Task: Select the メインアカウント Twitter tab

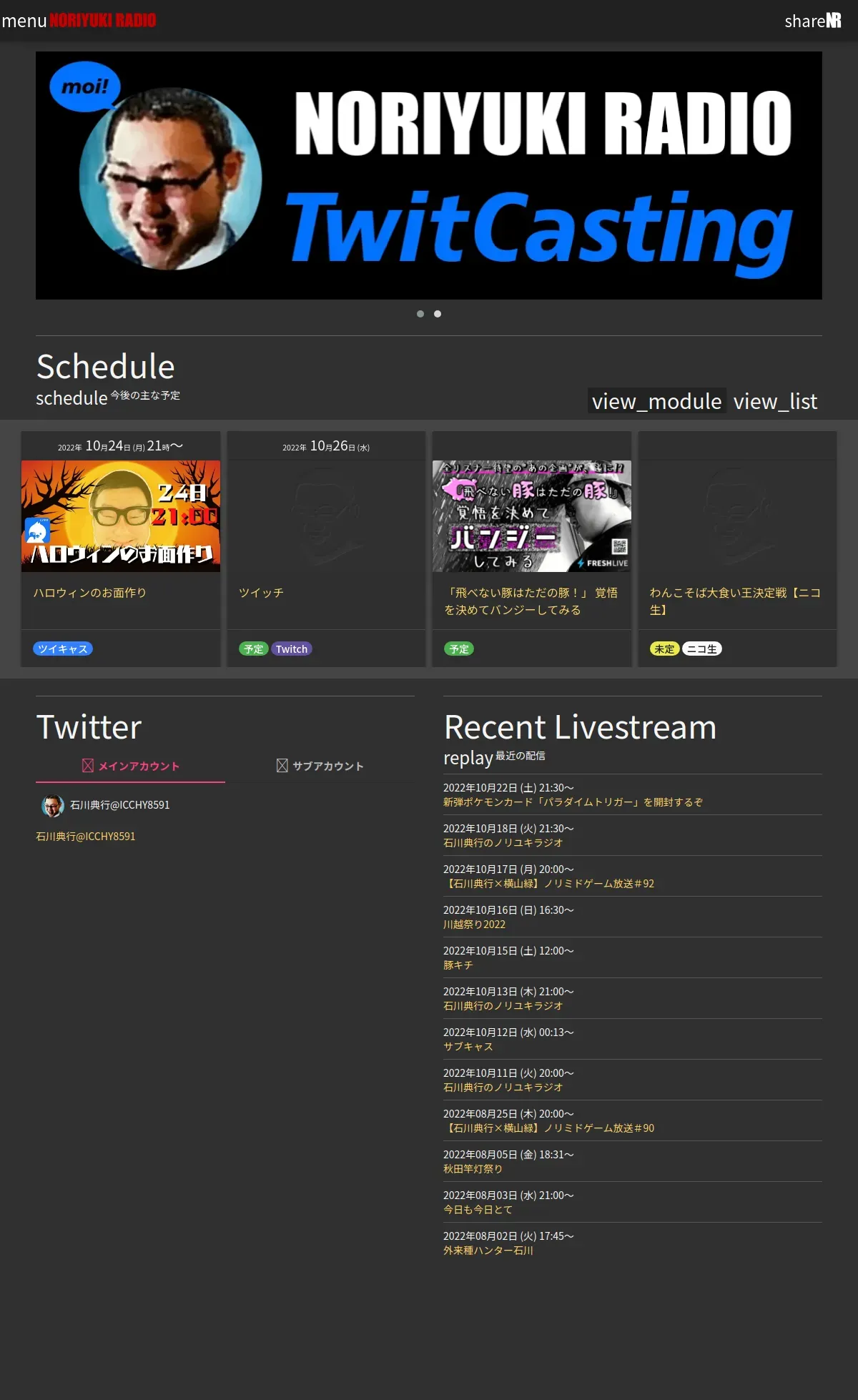Action: click(x=131, y=766)
